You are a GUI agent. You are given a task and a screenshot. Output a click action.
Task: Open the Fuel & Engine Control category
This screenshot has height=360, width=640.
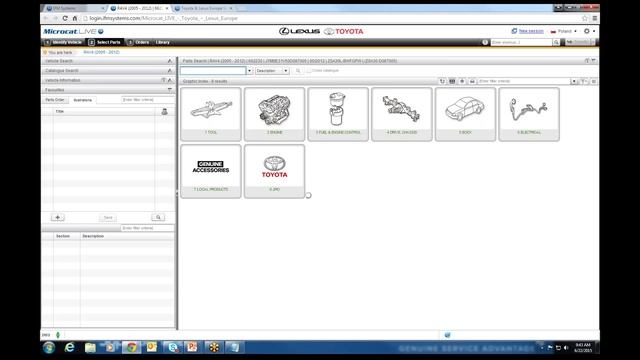338,114
